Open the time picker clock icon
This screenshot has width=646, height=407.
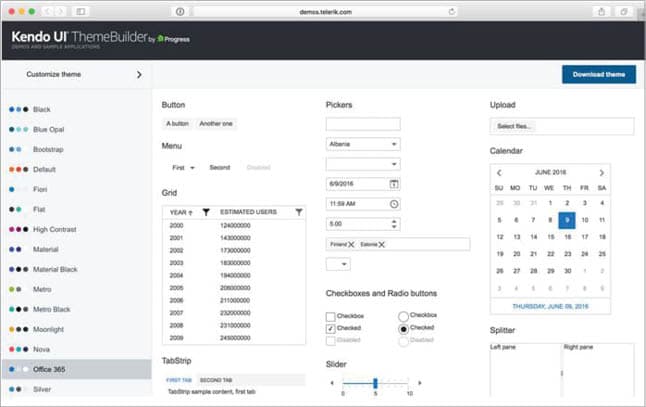click(x=394, y=204)
